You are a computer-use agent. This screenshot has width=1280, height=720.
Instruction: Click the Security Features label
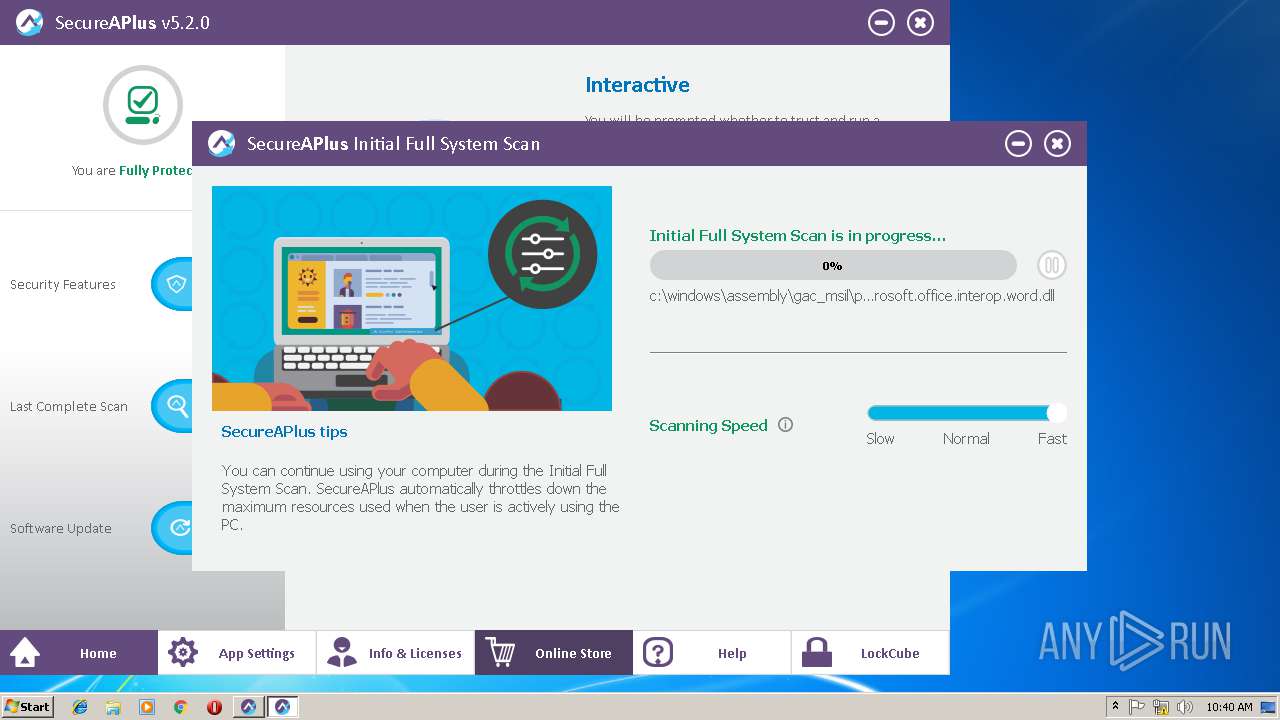(x=63, y=285)
